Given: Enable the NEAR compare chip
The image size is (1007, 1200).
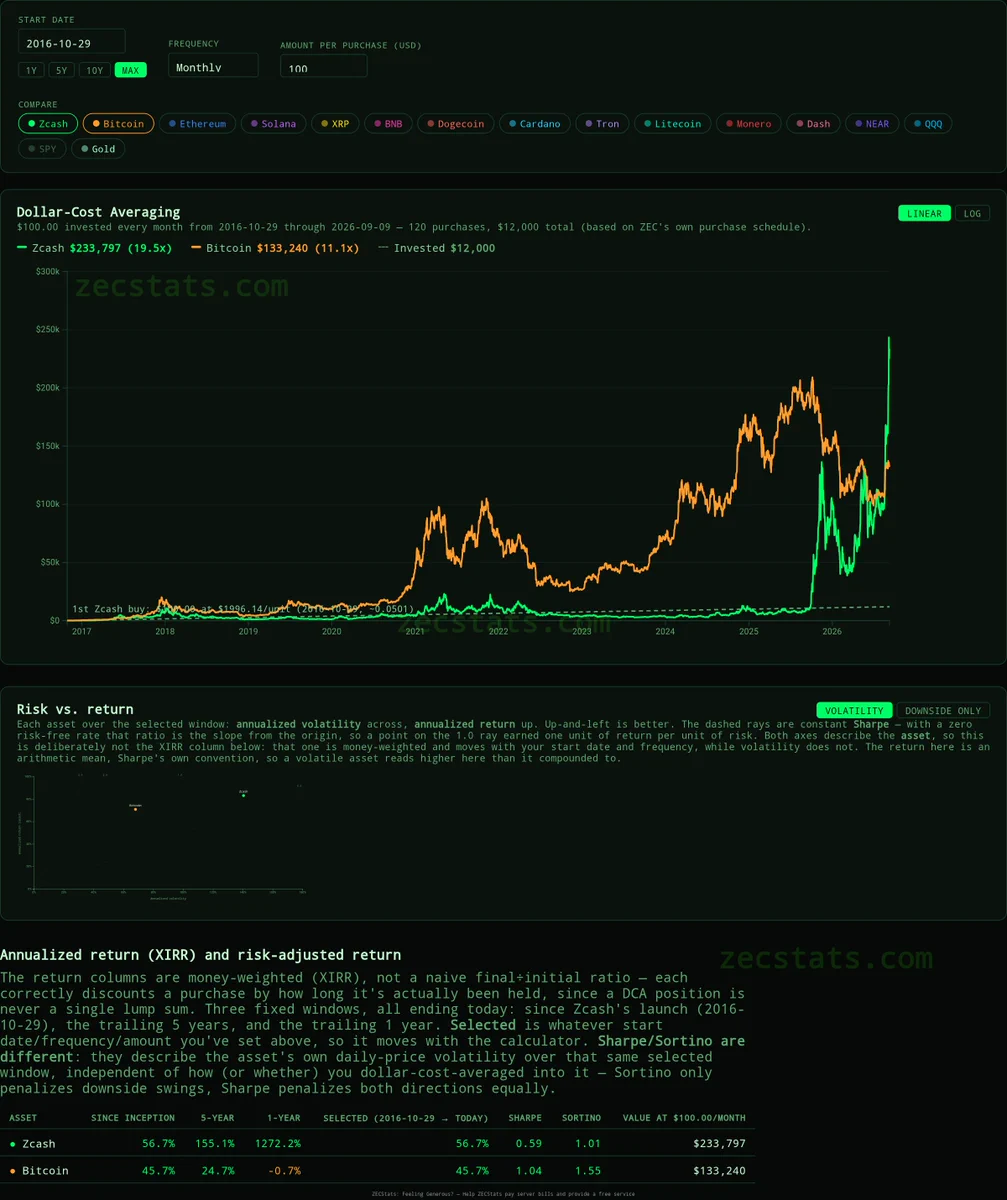Looking at the screenshot, I should click(872, 124).
